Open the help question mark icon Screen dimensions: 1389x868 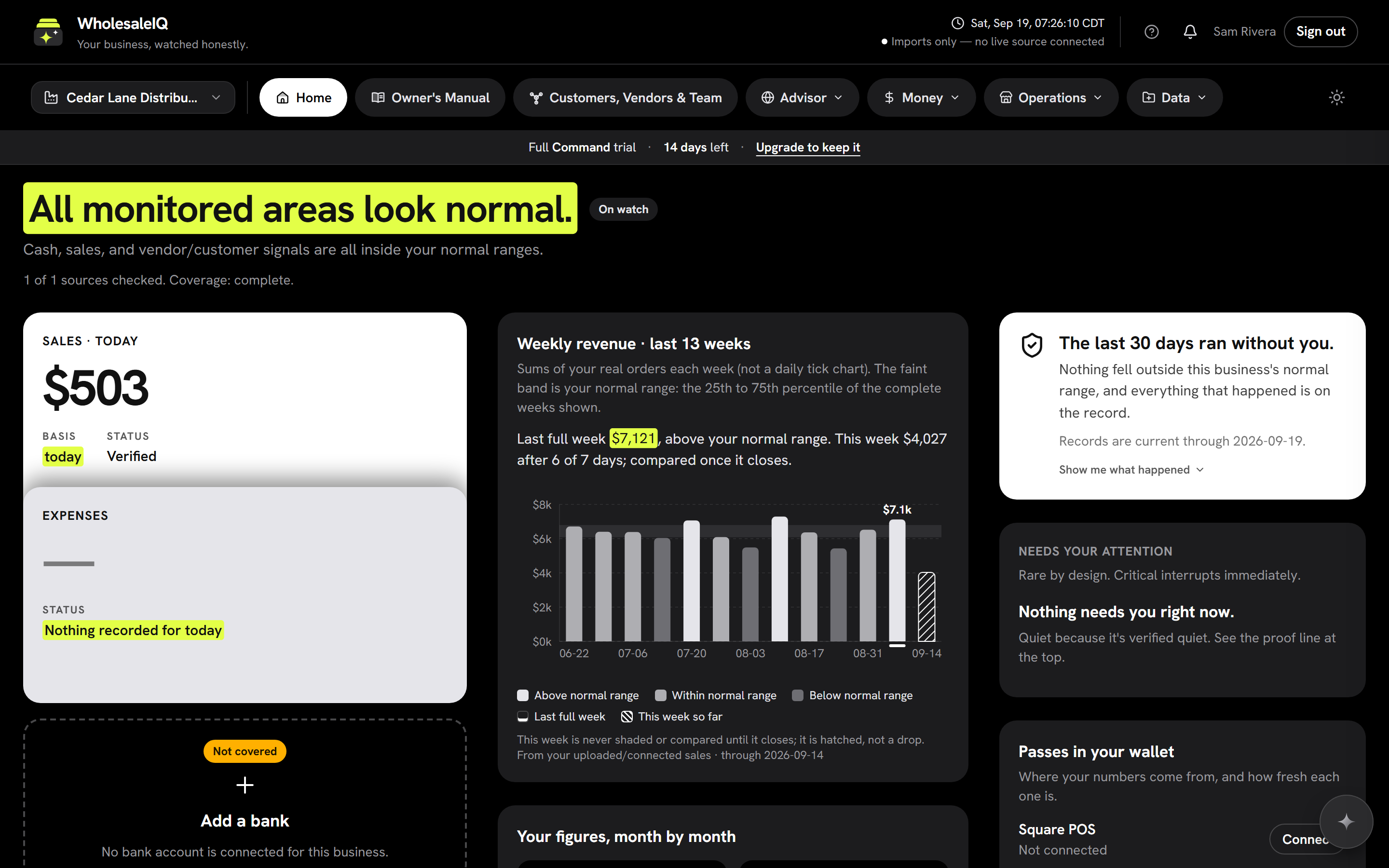click(1151, 31)
